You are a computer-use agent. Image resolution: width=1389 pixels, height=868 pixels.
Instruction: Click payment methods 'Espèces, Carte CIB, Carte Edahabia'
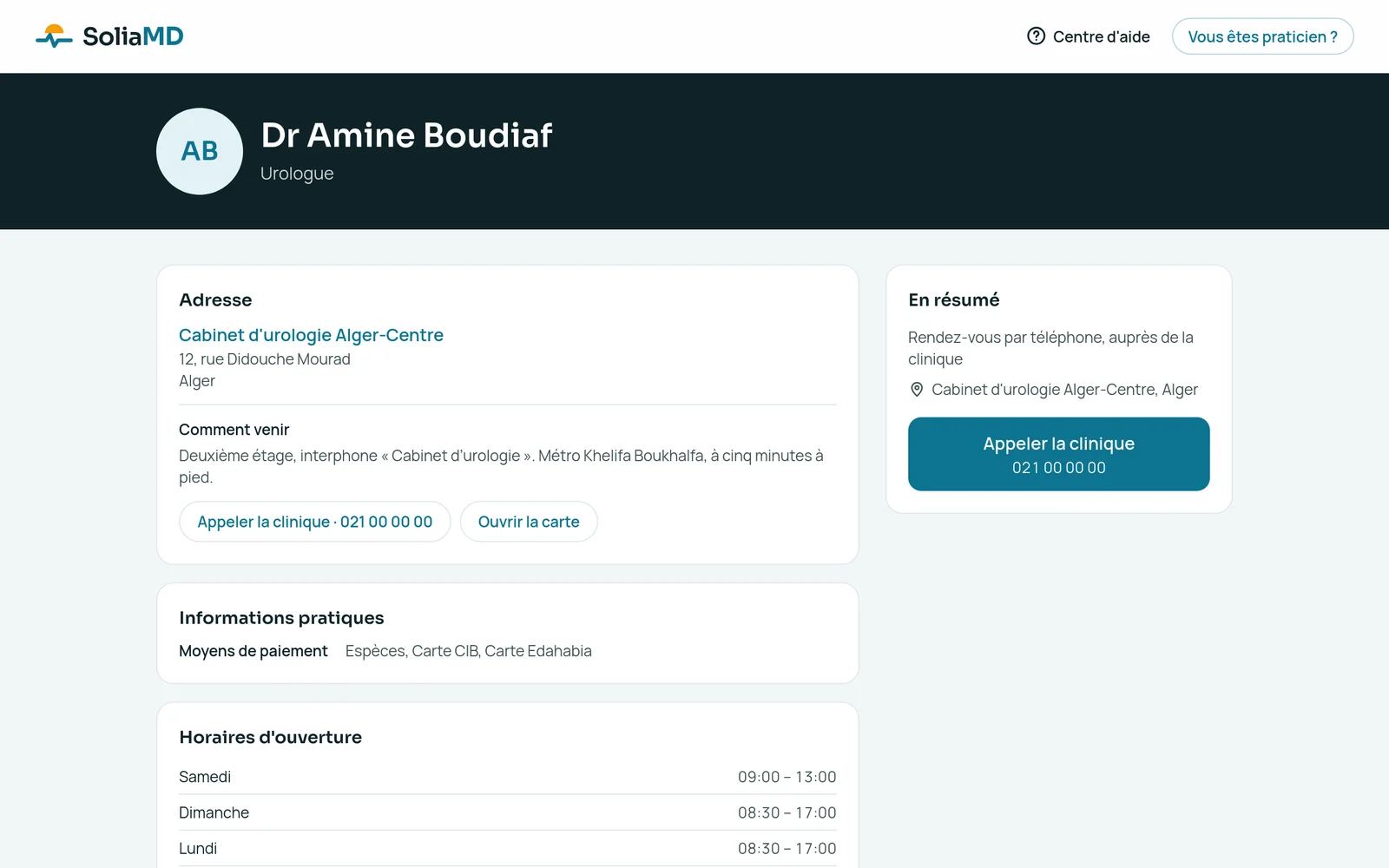click(x=469, y=651)
